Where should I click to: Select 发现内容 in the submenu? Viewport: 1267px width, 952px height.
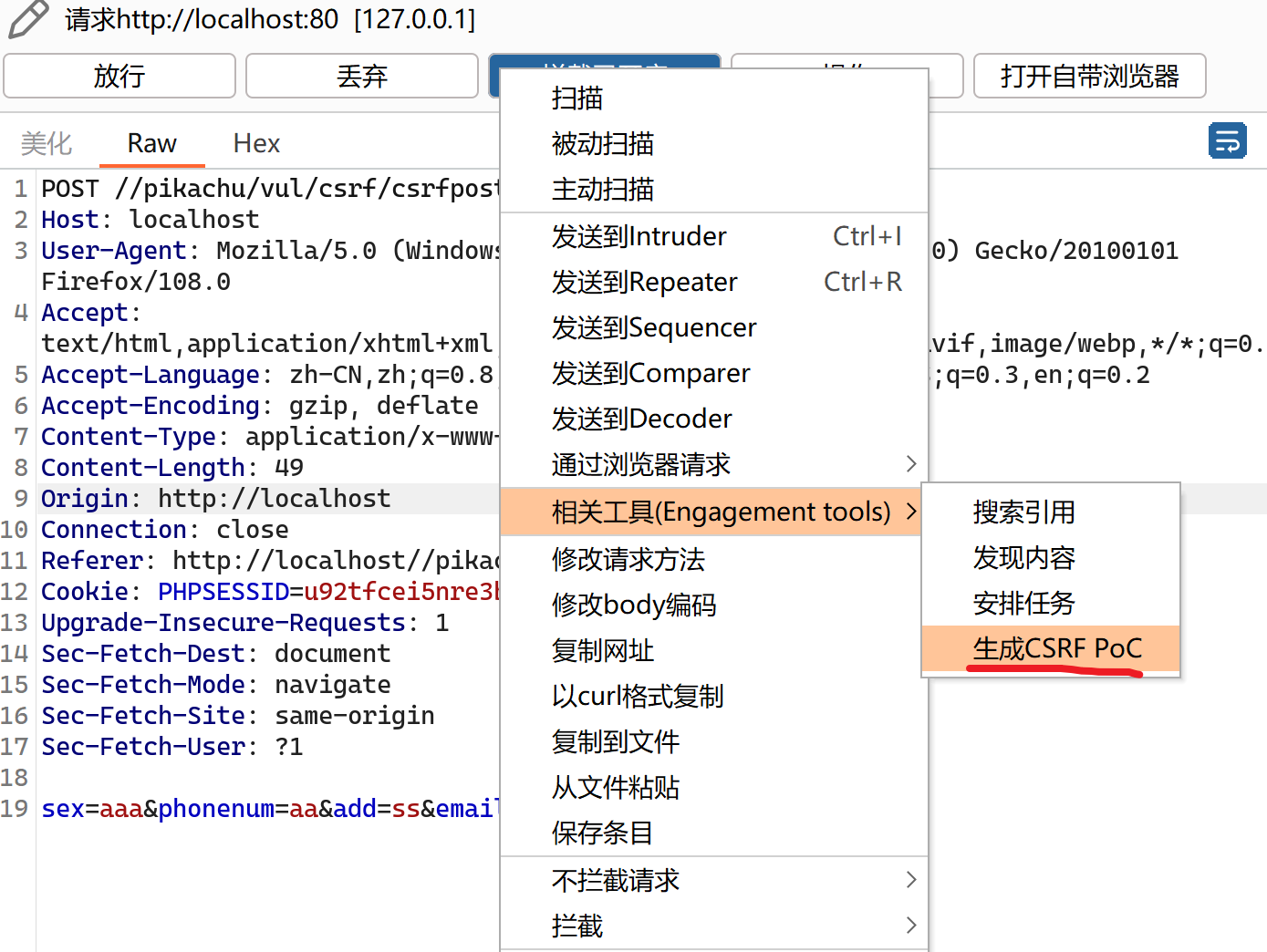tap(1051, 557)
